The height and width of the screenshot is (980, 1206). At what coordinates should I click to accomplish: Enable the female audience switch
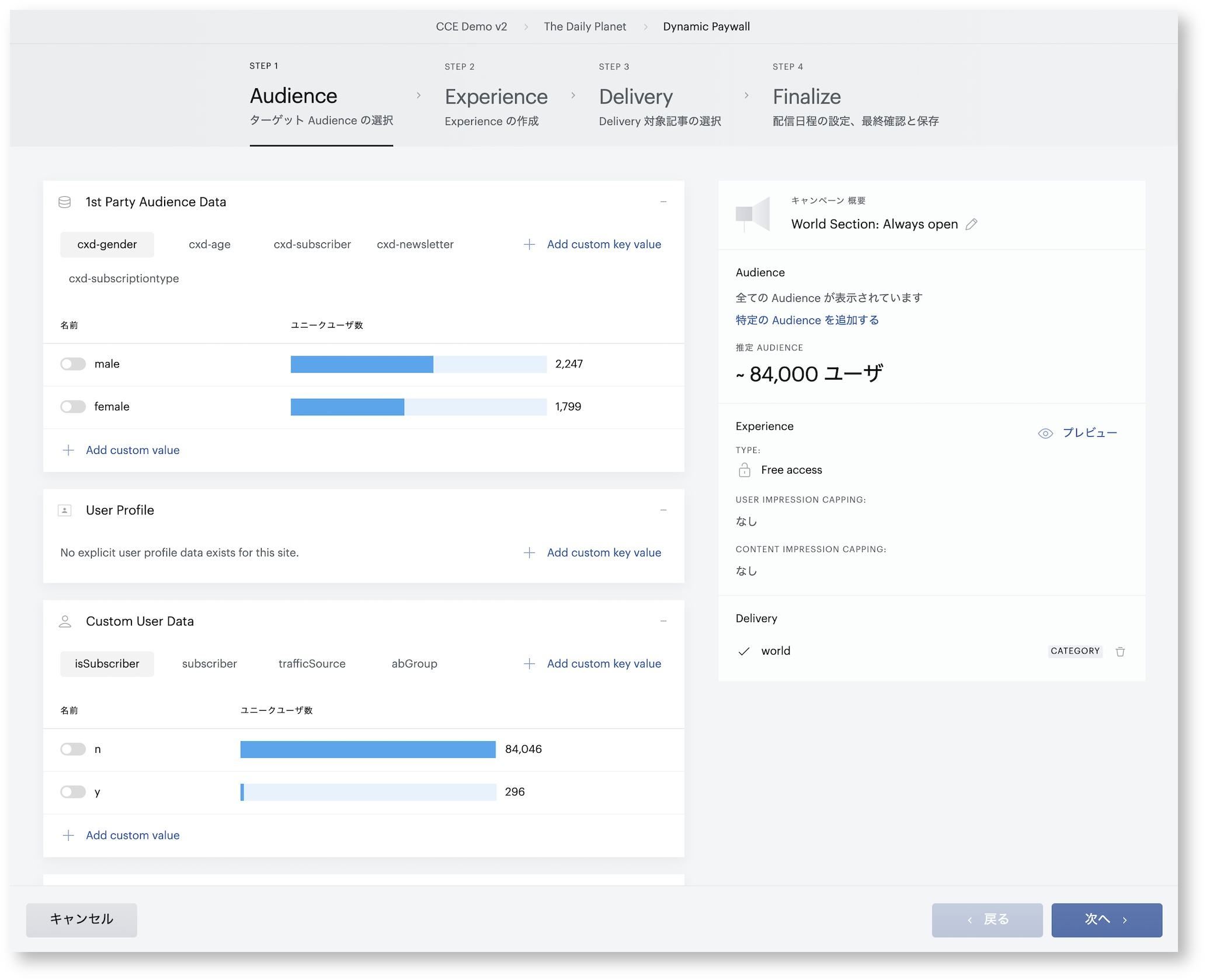(73, 406)
